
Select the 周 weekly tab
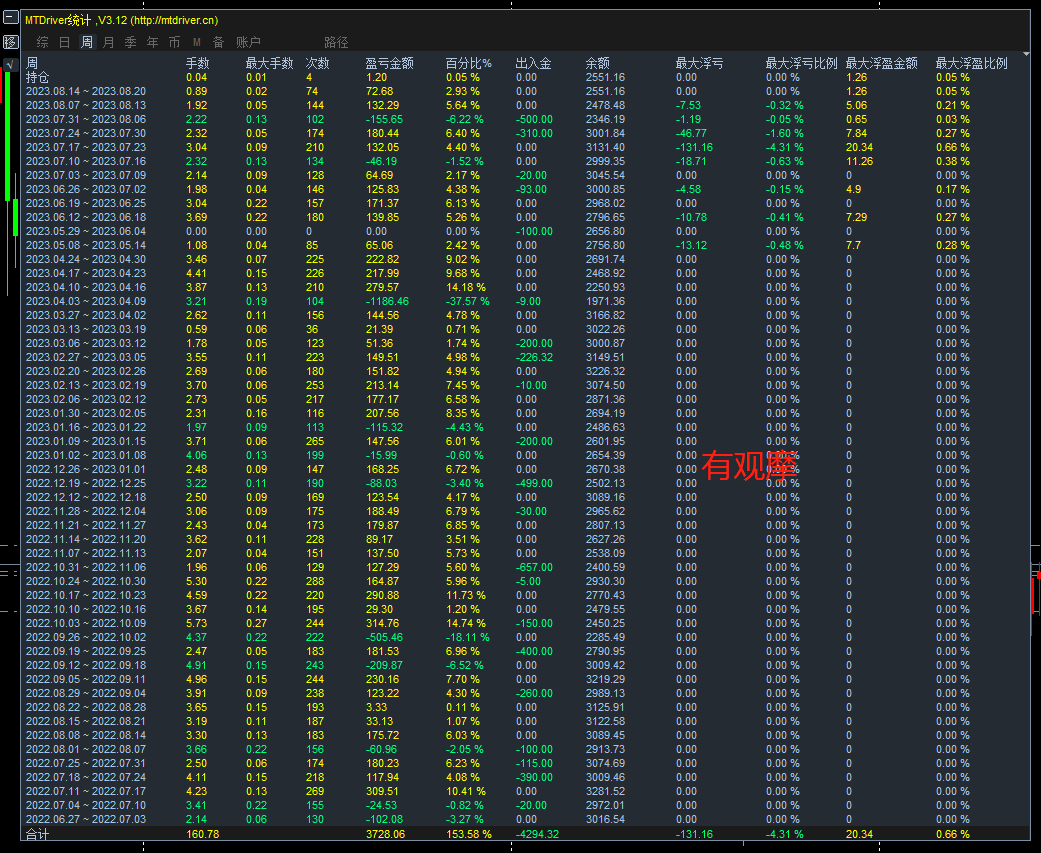[86, 42]
